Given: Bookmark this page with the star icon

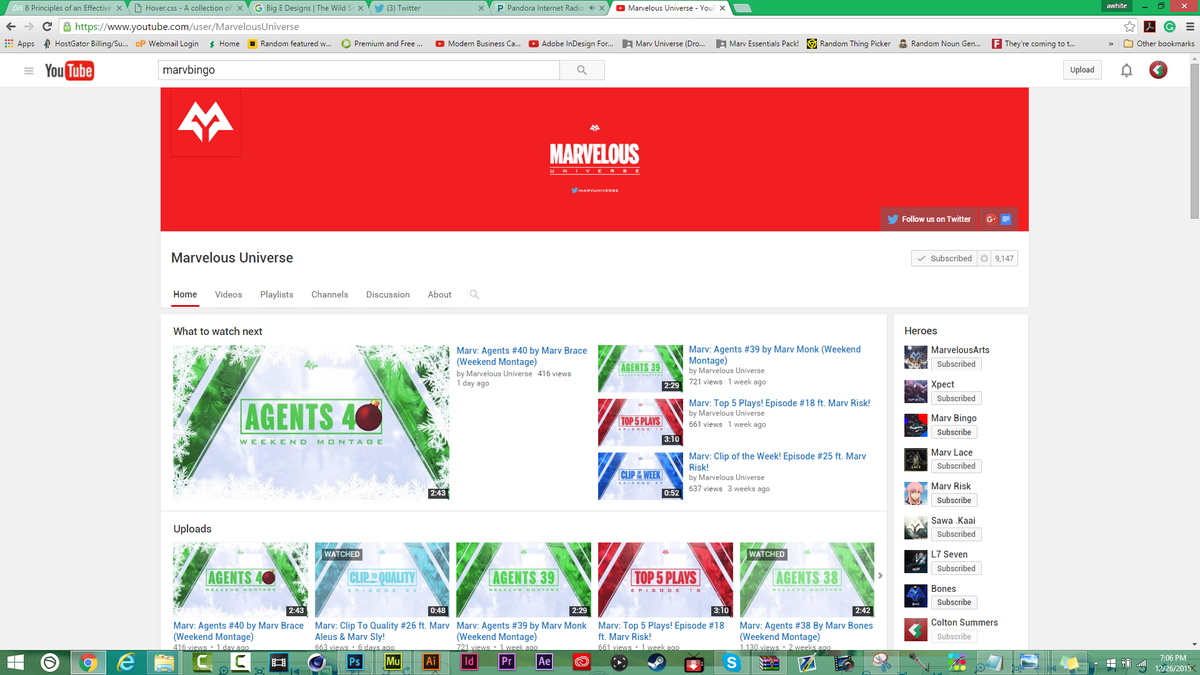Looking at the screenshot, I should (1130, 27).
